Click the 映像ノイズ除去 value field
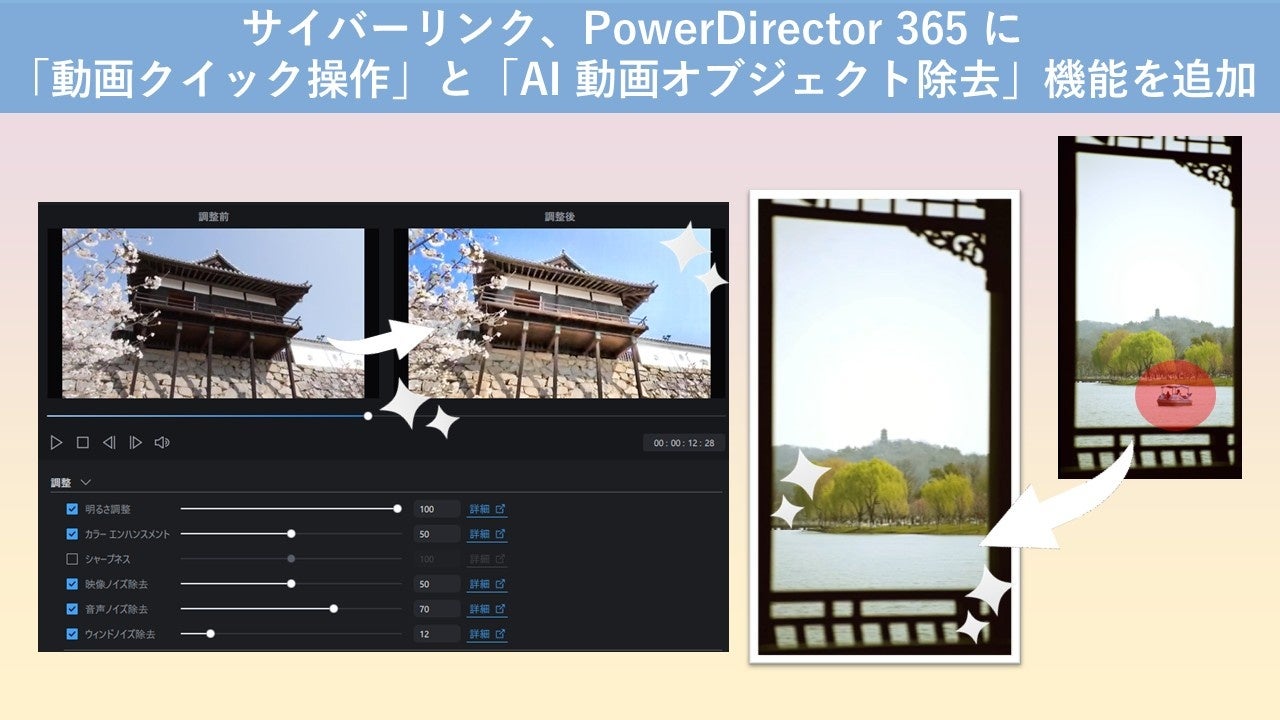1280x720 pixels. pyautogui.click(x=437, y=584)
